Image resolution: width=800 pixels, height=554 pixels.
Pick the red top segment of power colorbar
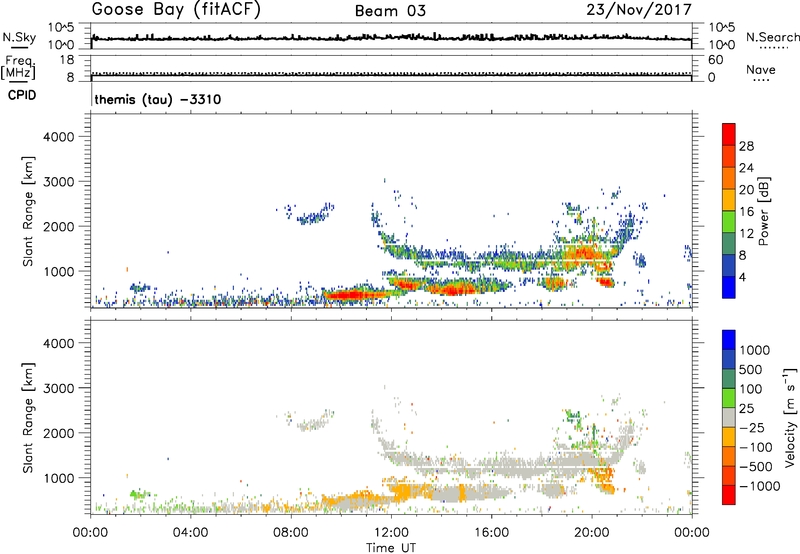(729, 135)
